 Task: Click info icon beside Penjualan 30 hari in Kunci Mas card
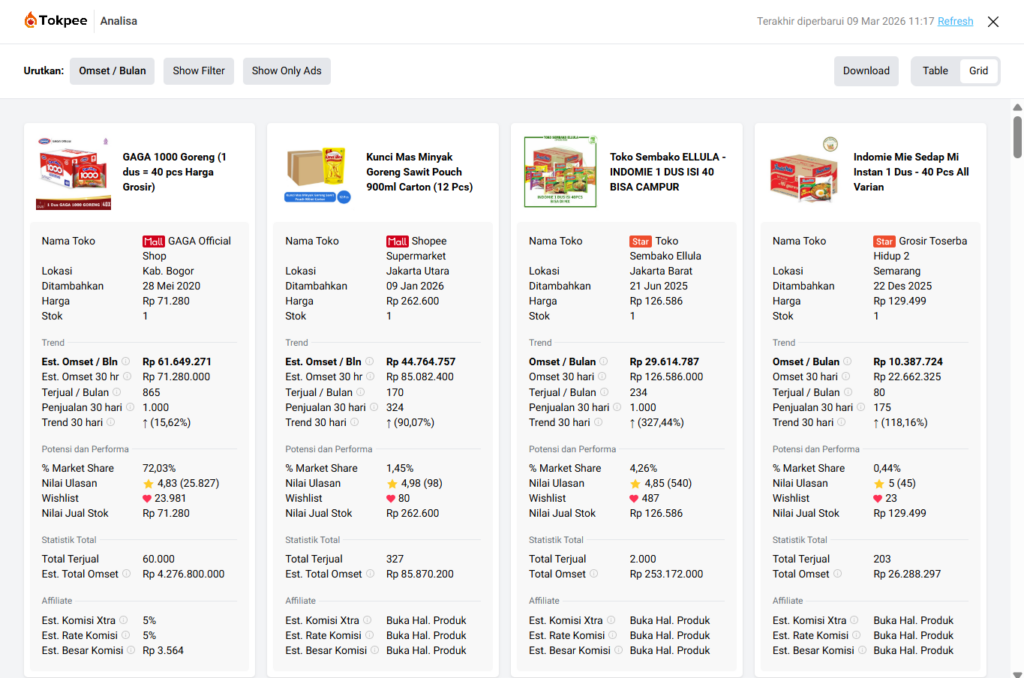pyautogui.click(x=373, y=407)
